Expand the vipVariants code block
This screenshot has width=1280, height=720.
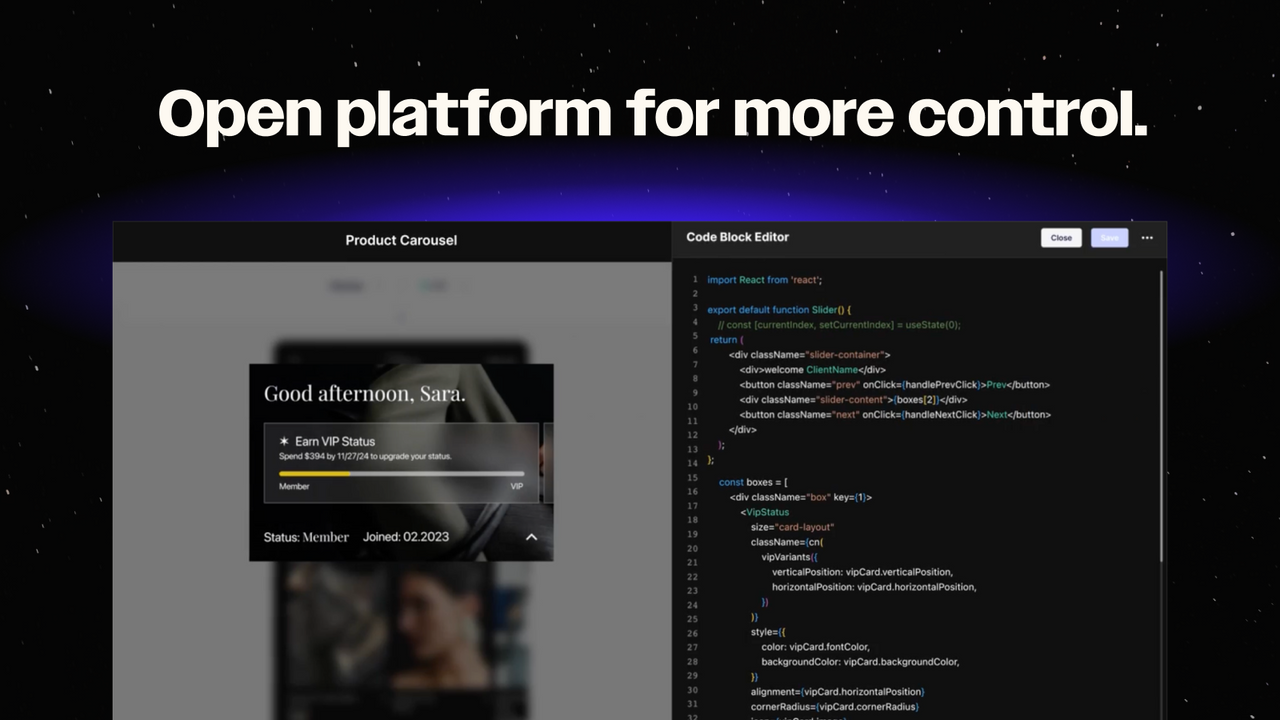click(x=781, y=556)
